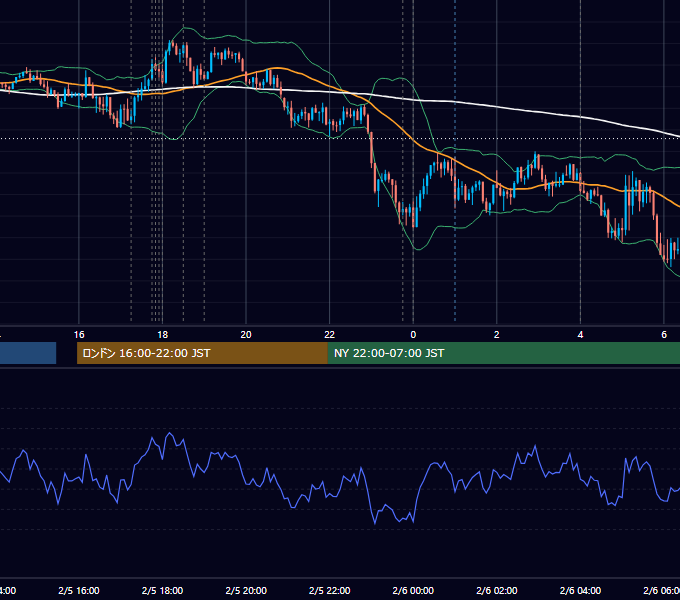Click the 2/5 18:00 date label
The image size is (680, 600).
(163, 590)
